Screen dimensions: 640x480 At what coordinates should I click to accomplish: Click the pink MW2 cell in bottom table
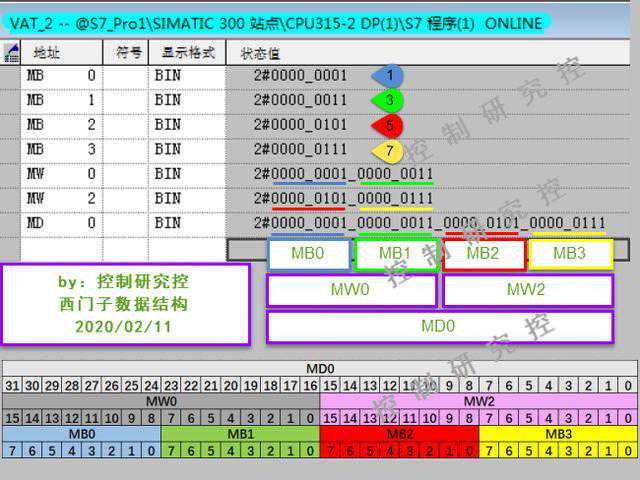click(478, 401)
